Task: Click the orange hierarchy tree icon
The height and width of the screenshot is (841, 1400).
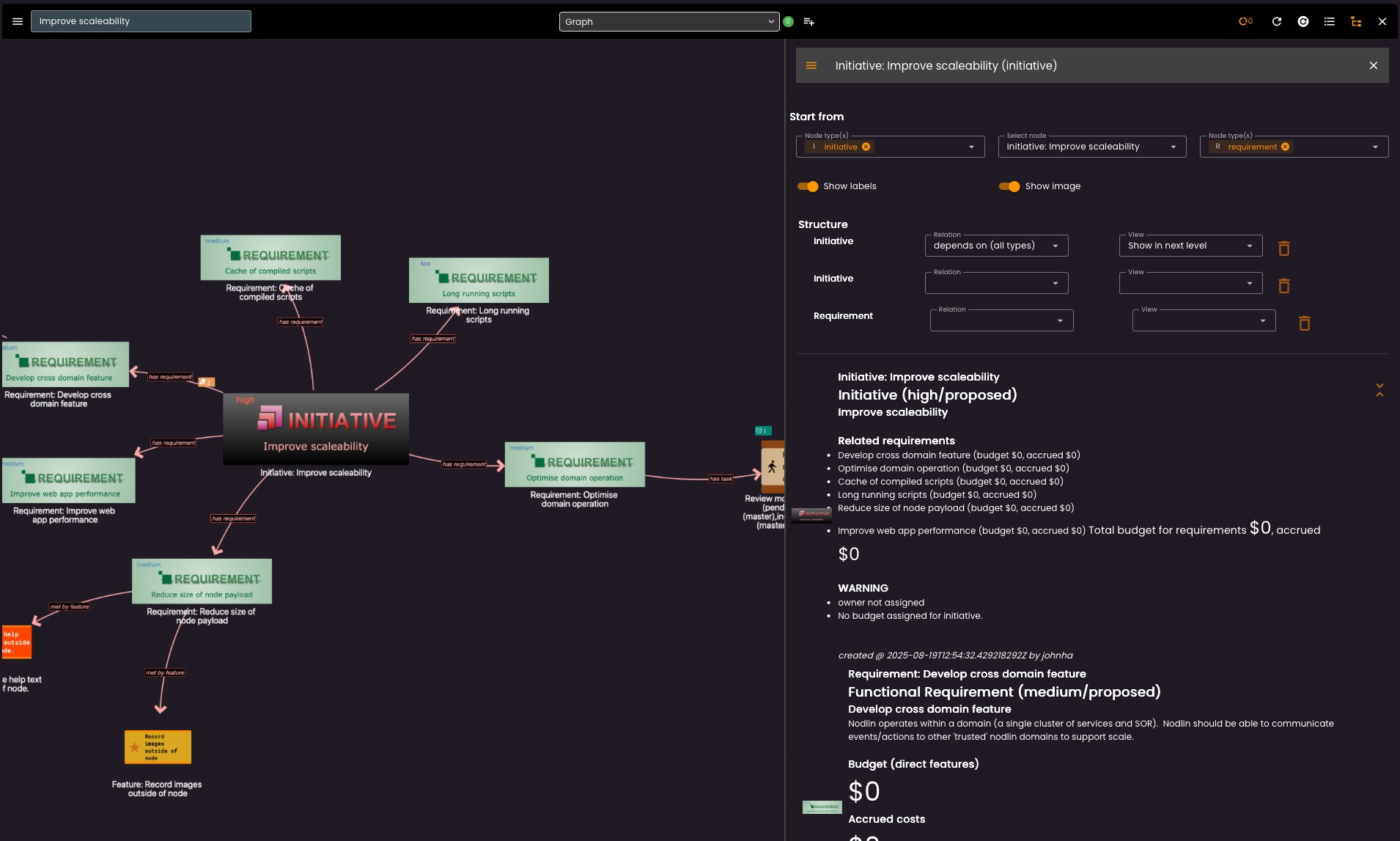Action: tap(1355, 22)
